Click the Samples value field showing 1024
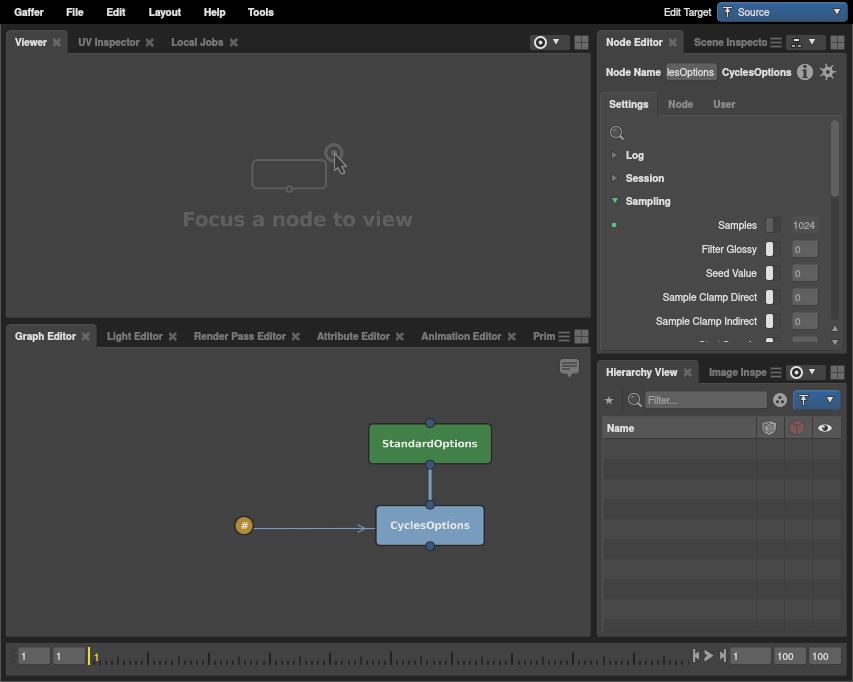The height and width of the screenshot is (682, 853). pyautogui.click(x=804, y=225)
